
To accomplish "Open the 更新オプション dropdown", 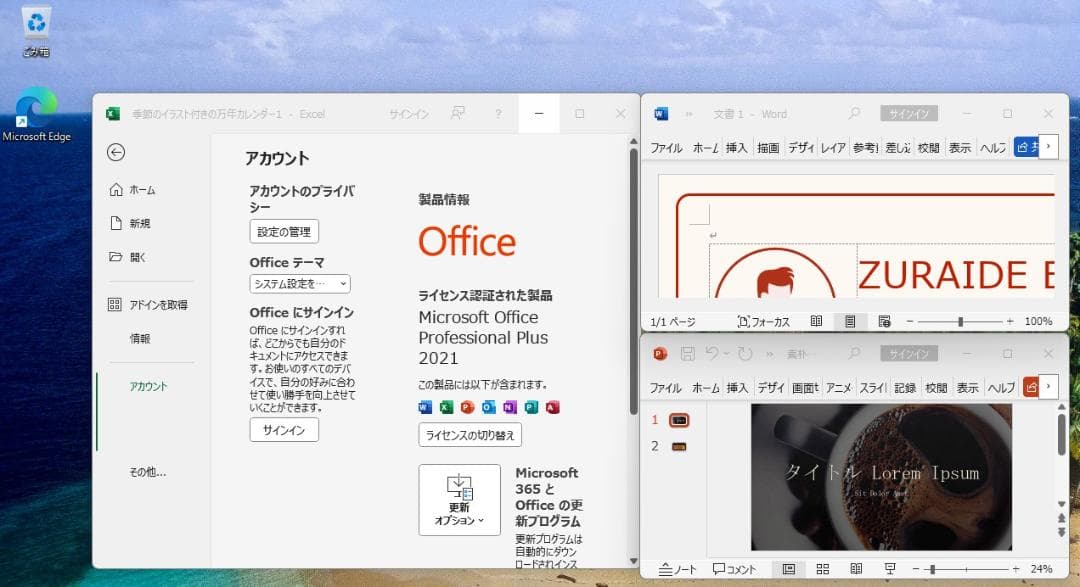I will coord(458,499).
